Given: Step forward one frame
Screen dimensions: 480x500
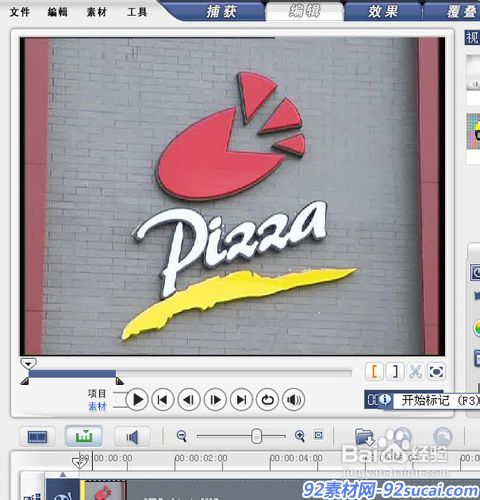Looking at the screenshot, I should [215, 399].
